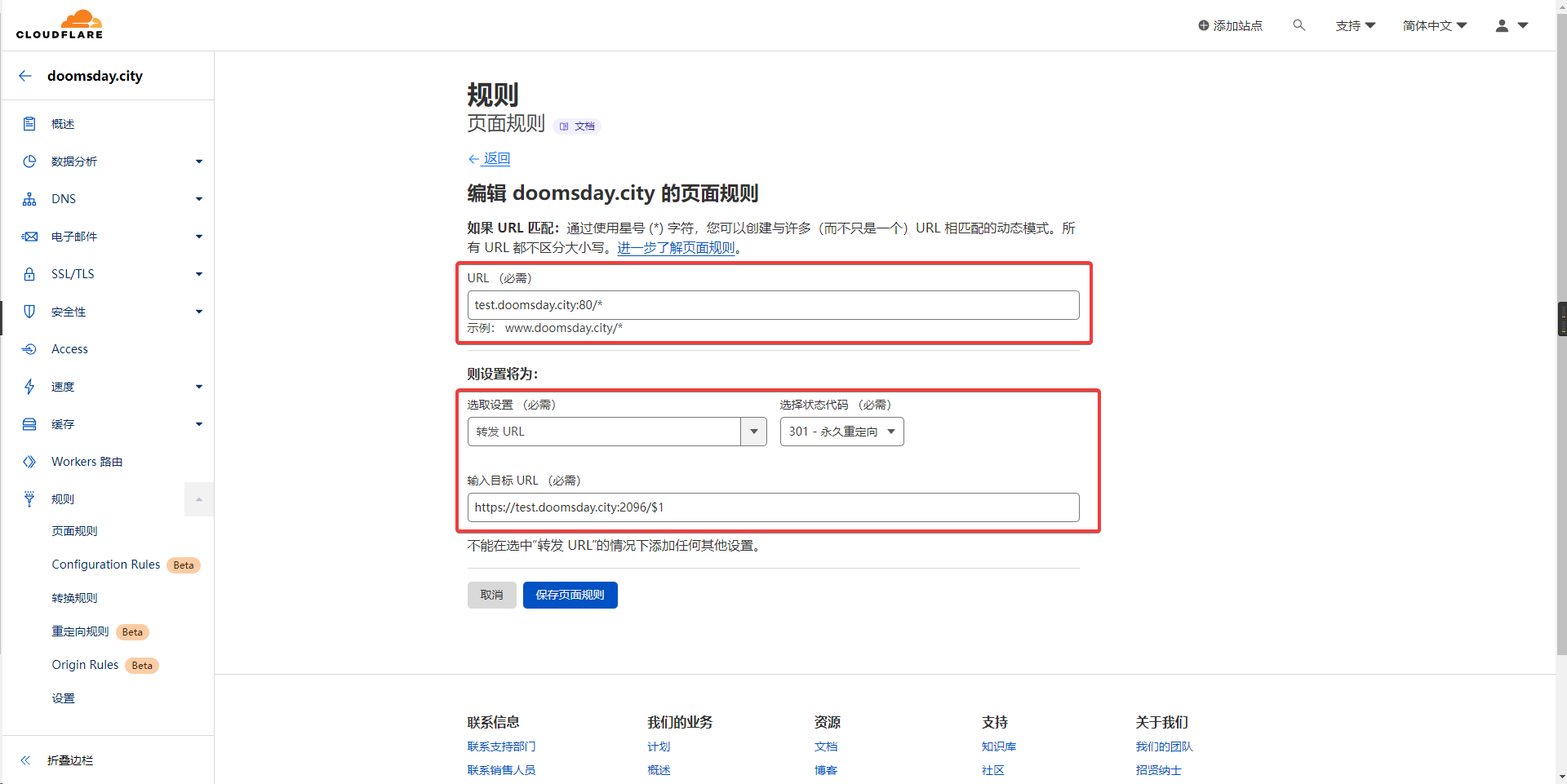Click the target URL input field
1567x784 pixels.
773,507
